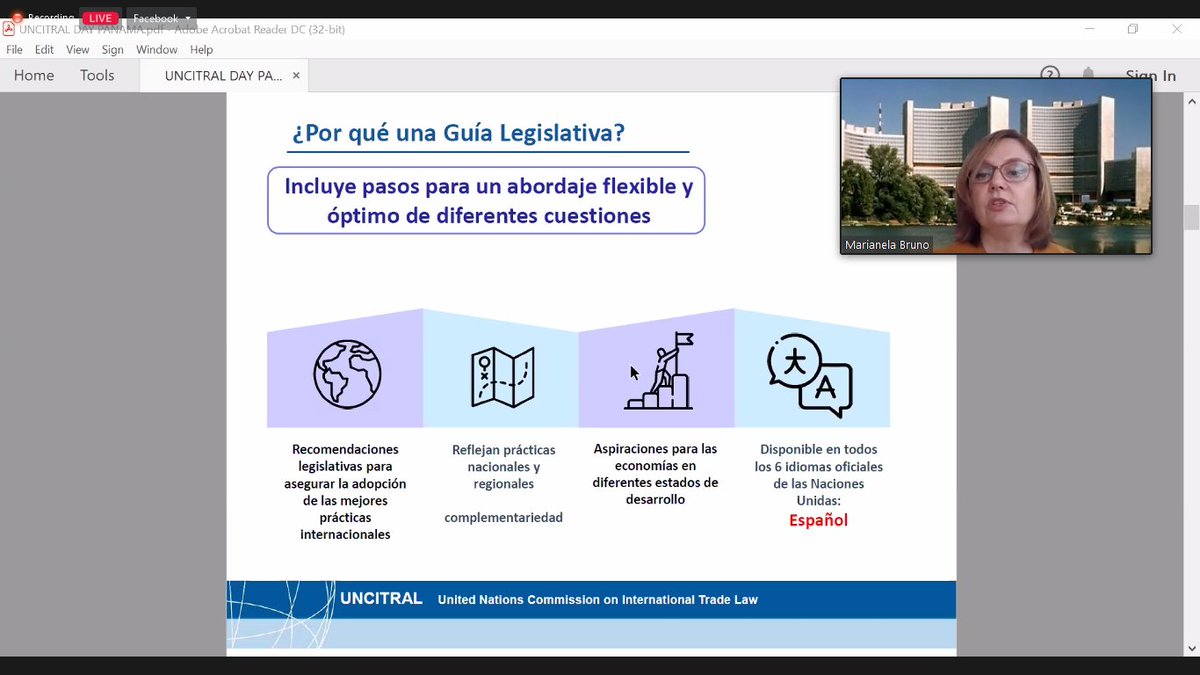Switch to the Tools tab
The image size is (1200, 675).
coord(97,75)
